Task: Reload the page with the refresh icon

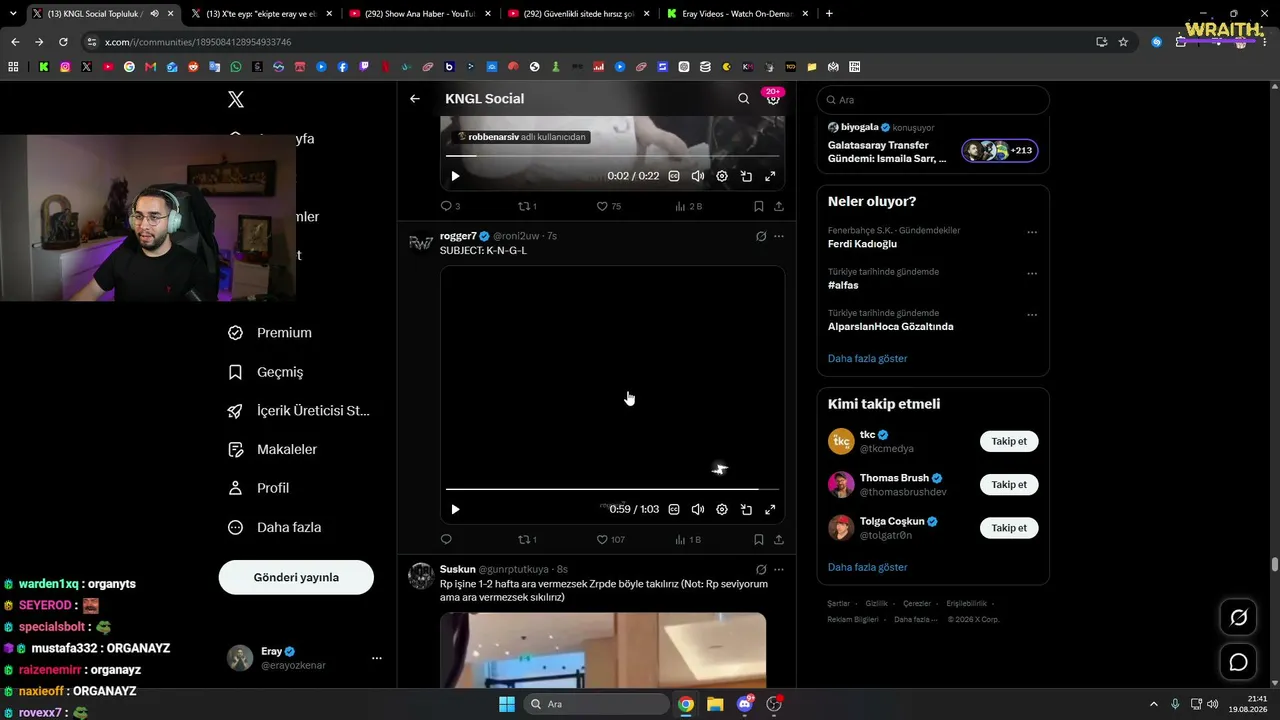Action: (63, 42)
